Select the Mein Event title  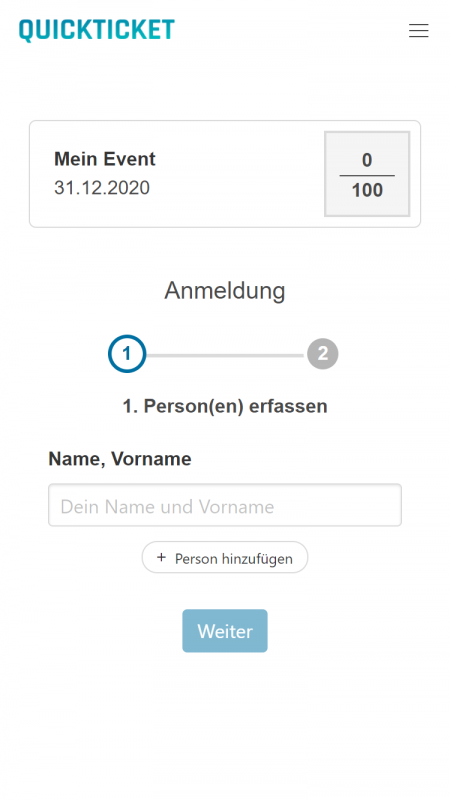[x=105, y=159]
